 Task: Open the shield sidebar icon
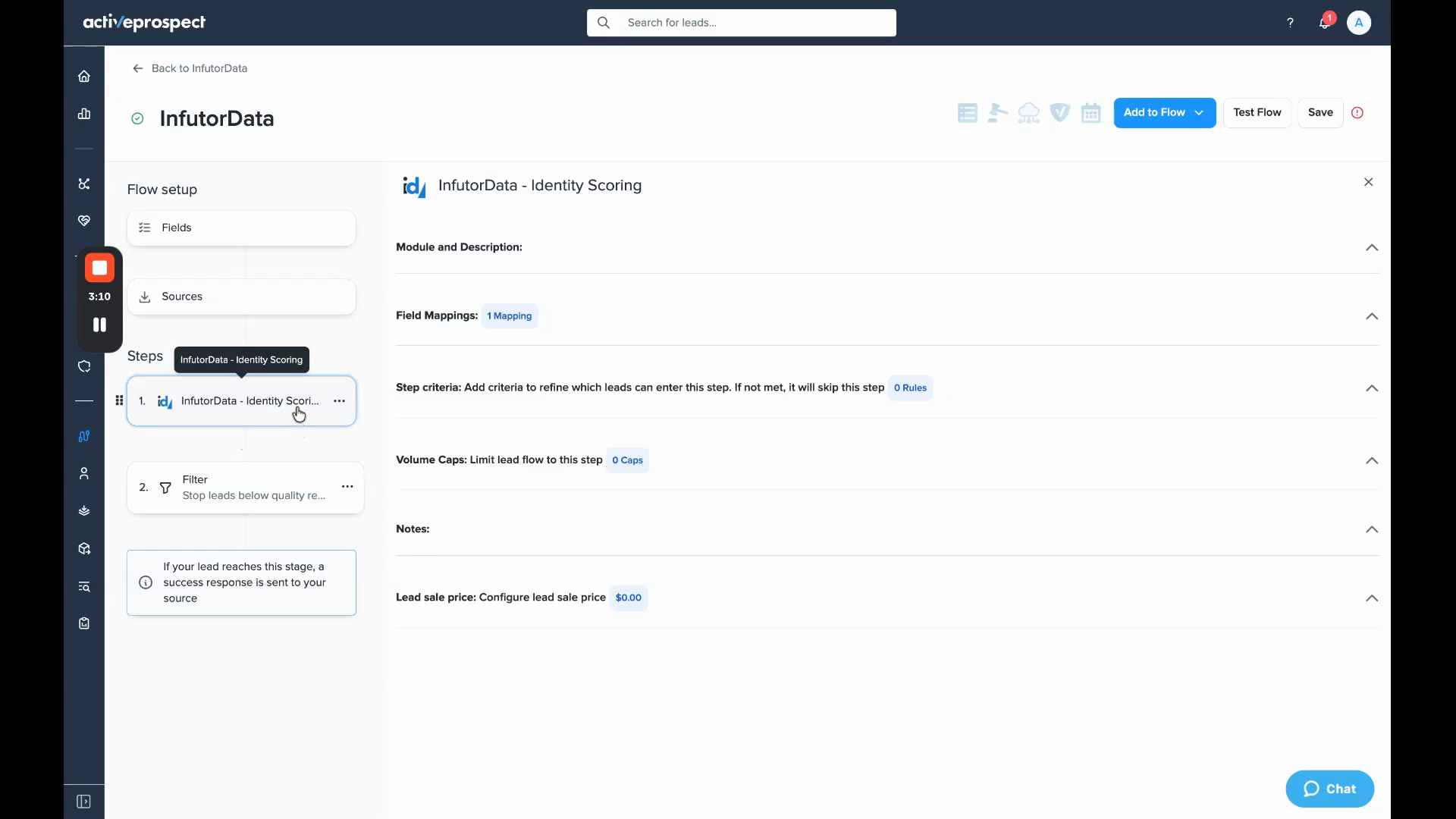coord(84,366)
